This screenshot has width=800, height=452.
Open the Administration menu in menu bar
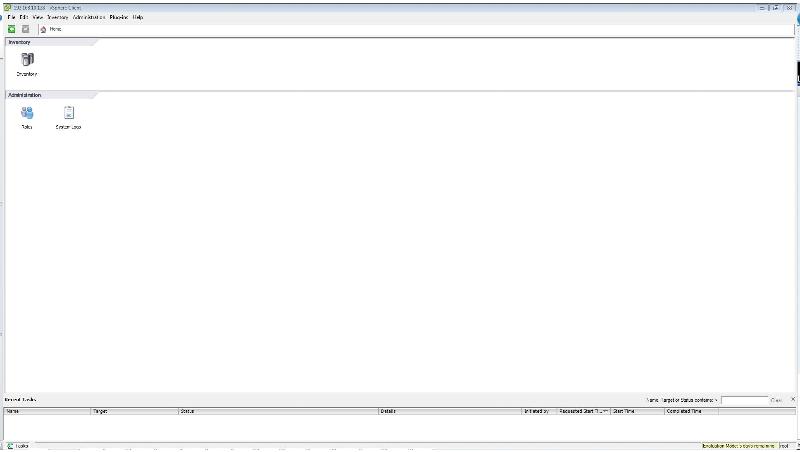[89, 17]
